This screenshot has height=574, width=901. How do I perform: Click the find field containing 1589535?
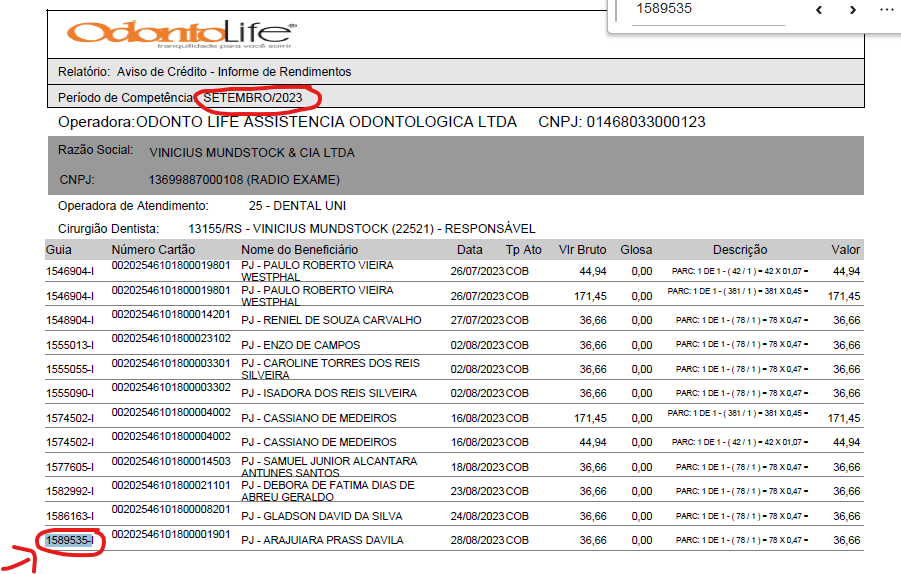click(709, 10)
